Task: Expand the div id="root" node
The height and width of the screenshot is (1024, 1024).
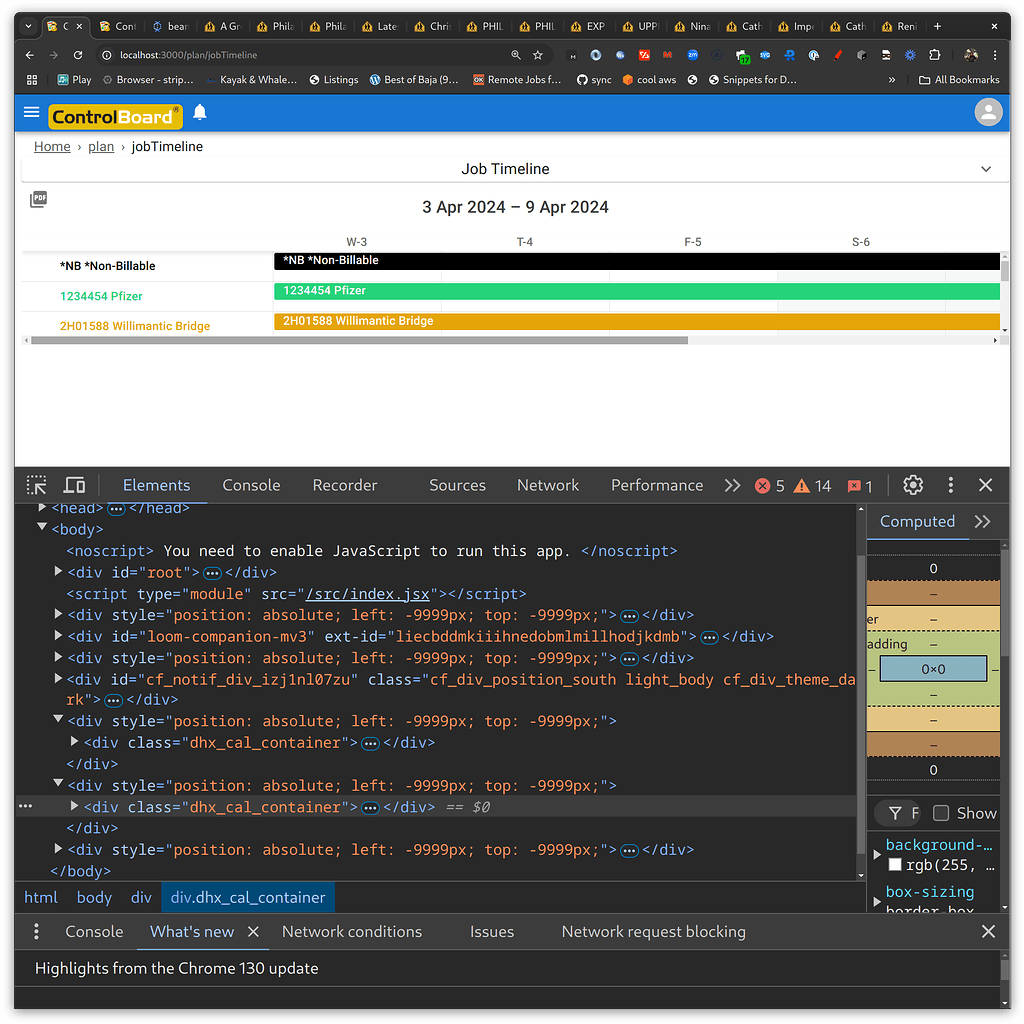Action: (x=58, y=571)
